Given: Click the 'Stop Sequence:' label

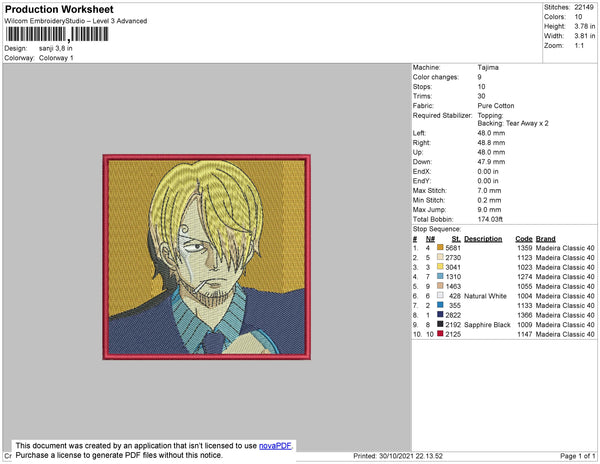Looking at the screenshot, I should (437, 229).
